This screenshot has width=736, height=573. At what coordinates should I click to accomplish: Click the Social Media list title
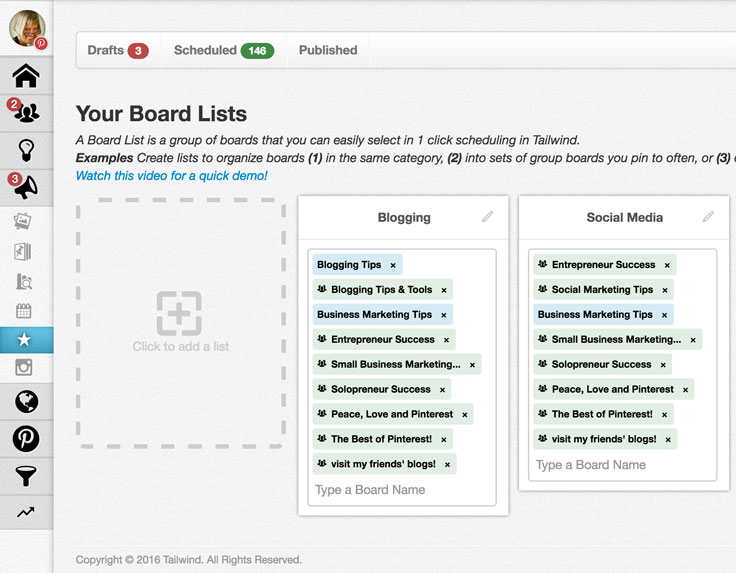coord(624,217)
